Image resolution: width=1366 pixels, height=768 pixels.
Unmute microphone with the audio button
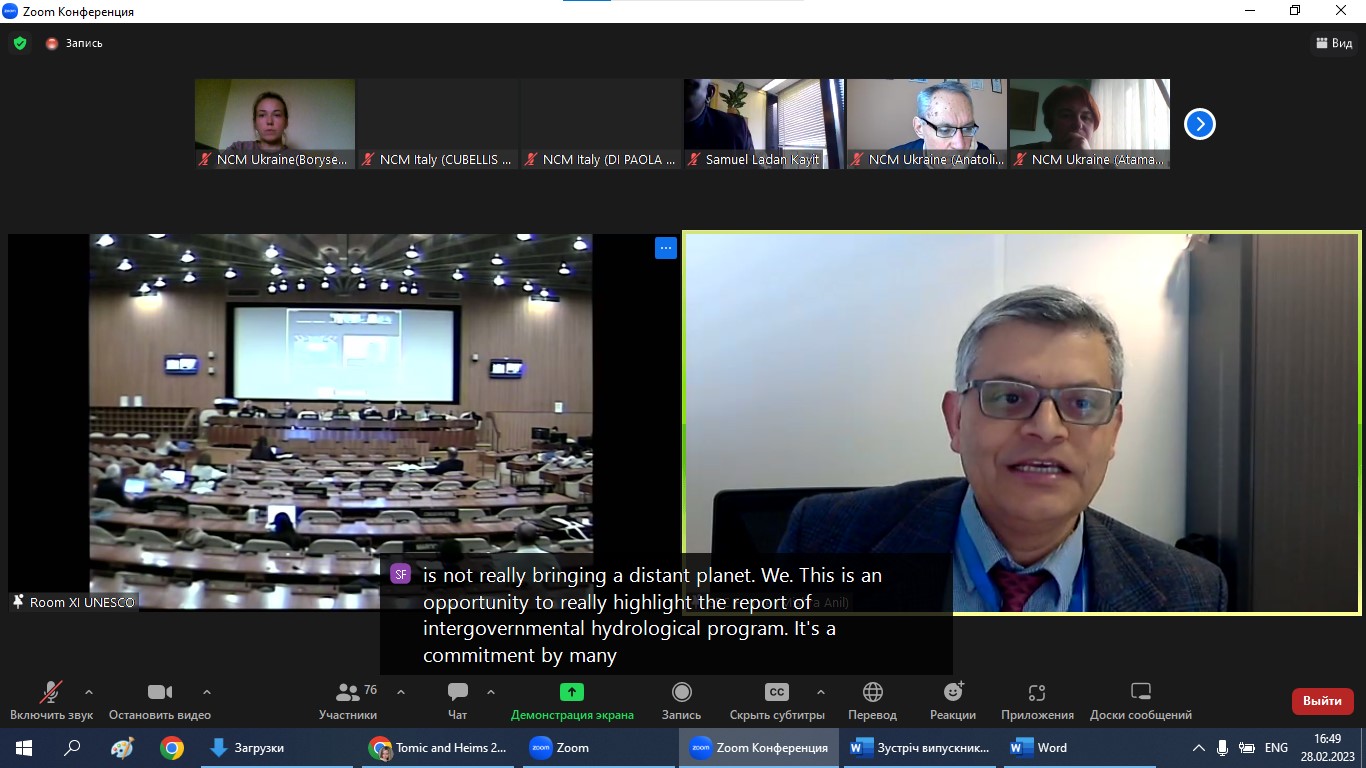coord(51,693)
